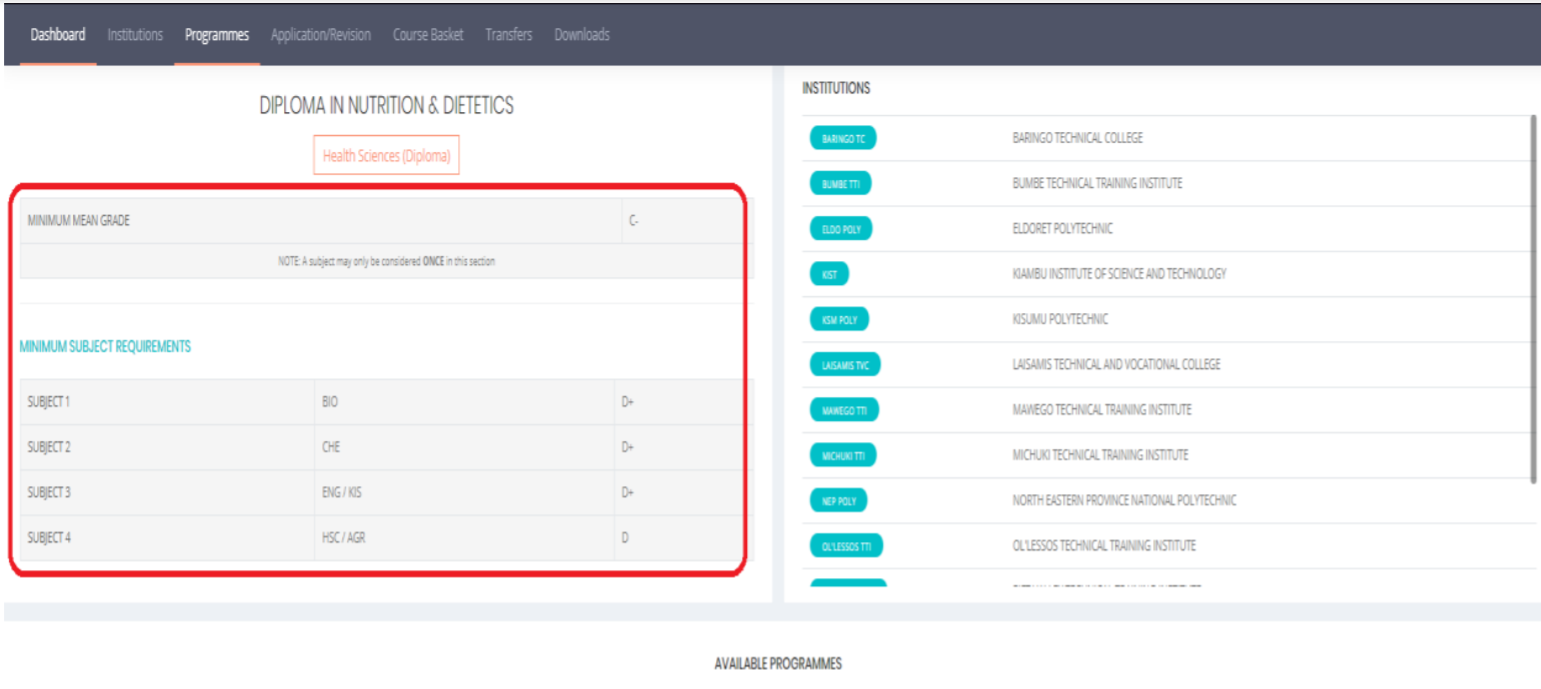Switch to the Dashboard tab

(x=57, y=34)
